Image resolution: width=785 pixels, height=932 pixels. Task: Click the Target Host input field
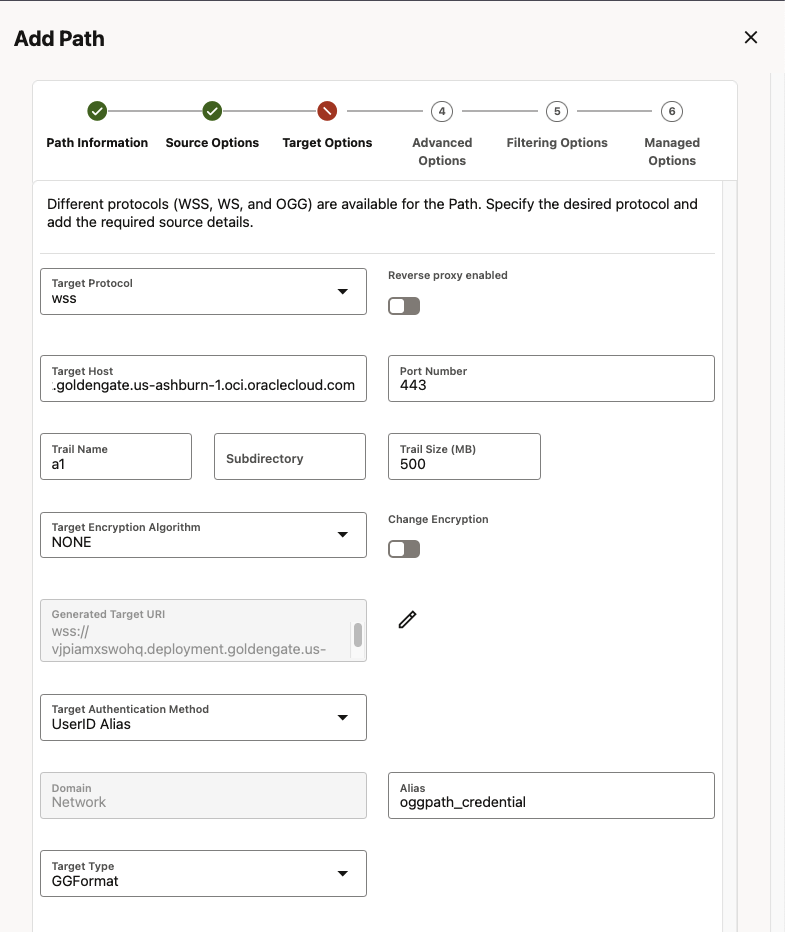point(203,379)
